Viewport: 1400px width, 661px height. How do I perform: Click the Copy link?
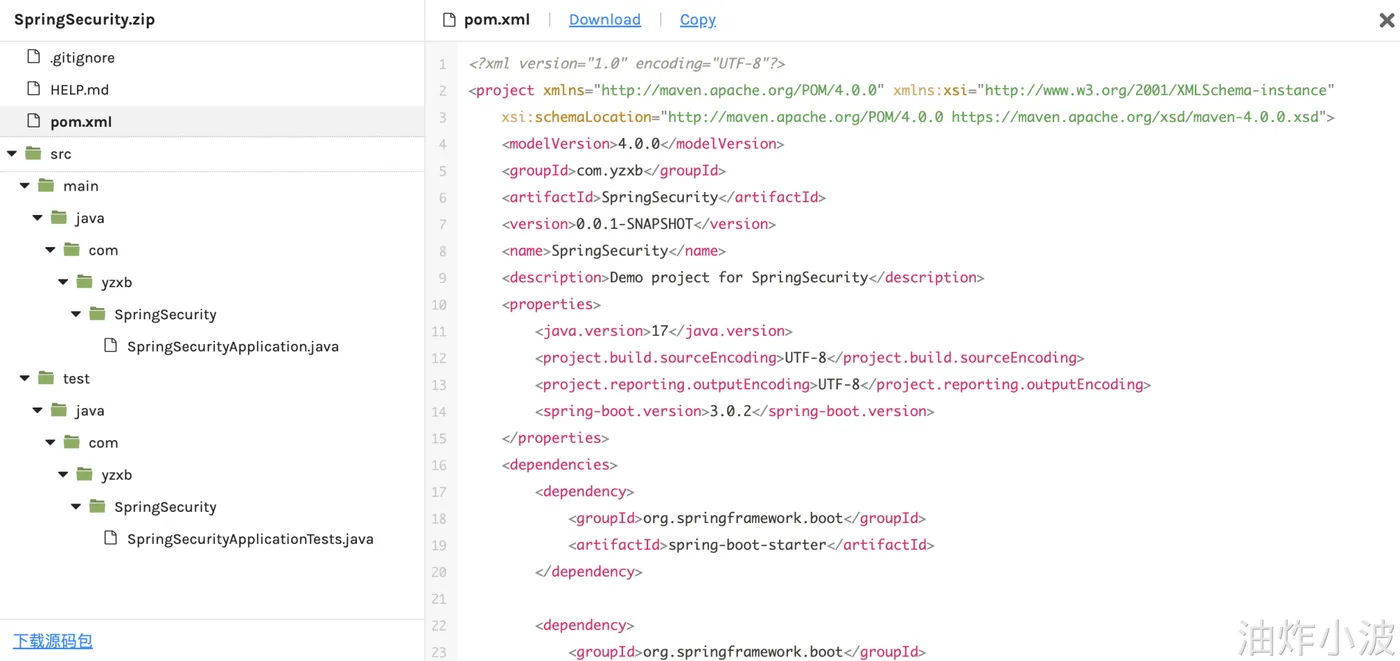(x=697, y=20)
